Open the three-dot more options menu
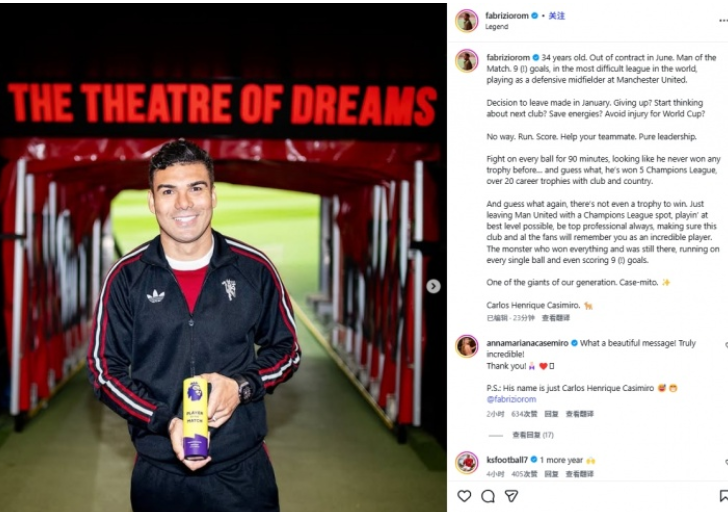 [723, 20]
